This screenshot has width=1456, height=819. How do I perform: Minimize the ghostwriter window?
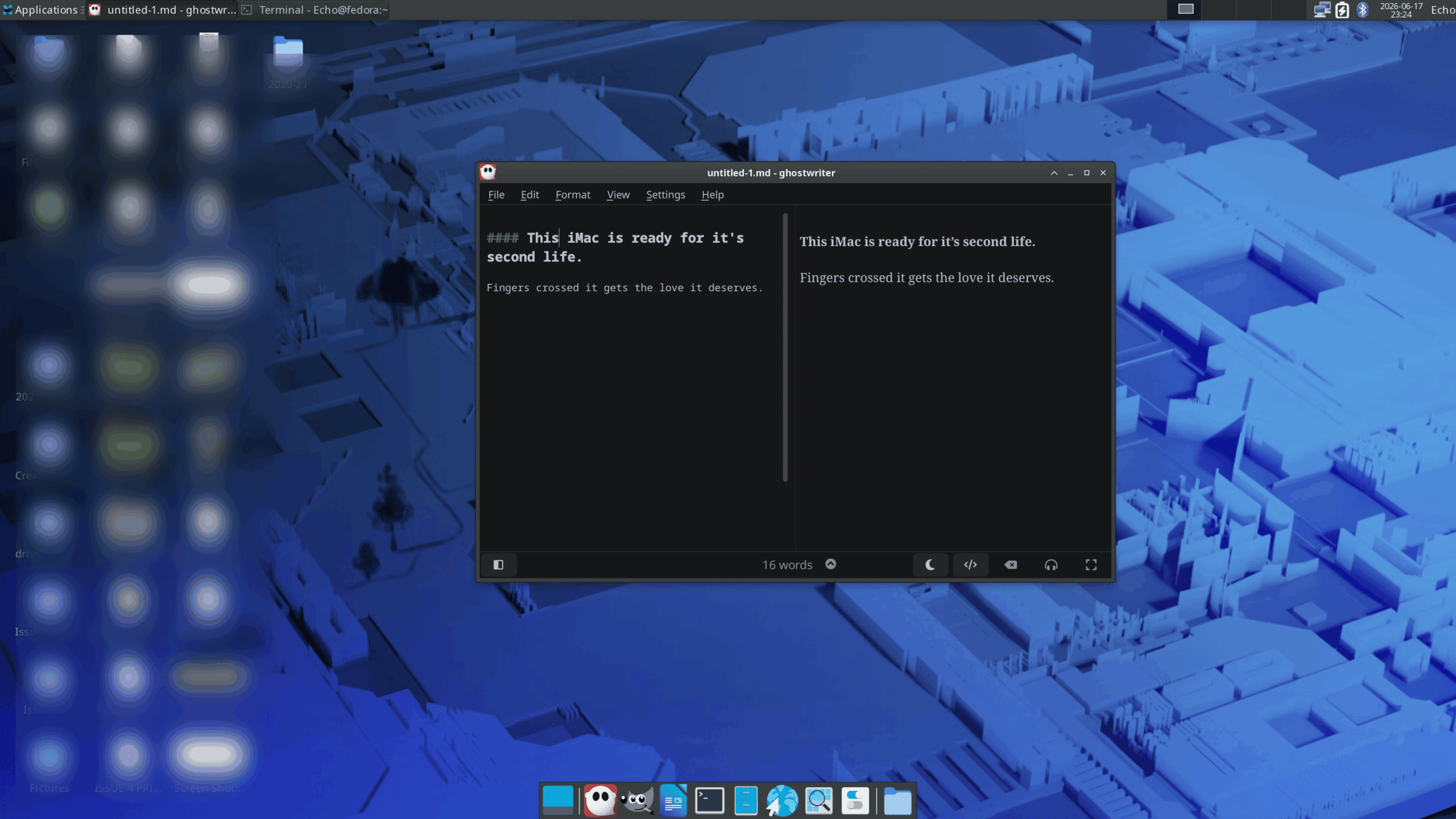pos(1070,173)
